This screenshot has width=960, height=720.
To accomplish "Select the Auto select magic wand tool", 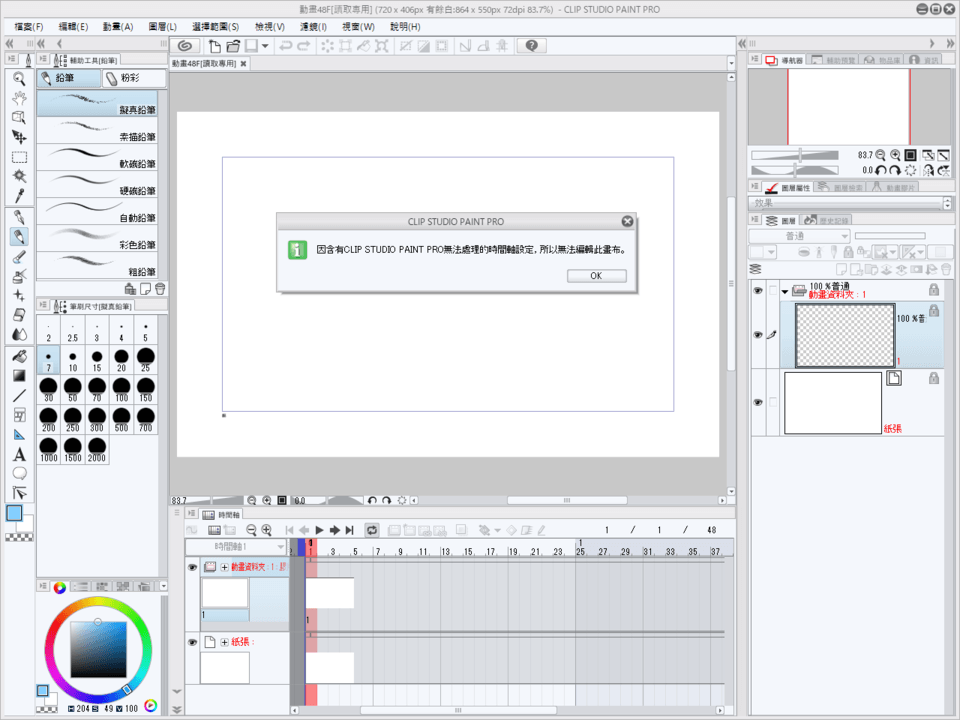I will click(x=19, y=176).
